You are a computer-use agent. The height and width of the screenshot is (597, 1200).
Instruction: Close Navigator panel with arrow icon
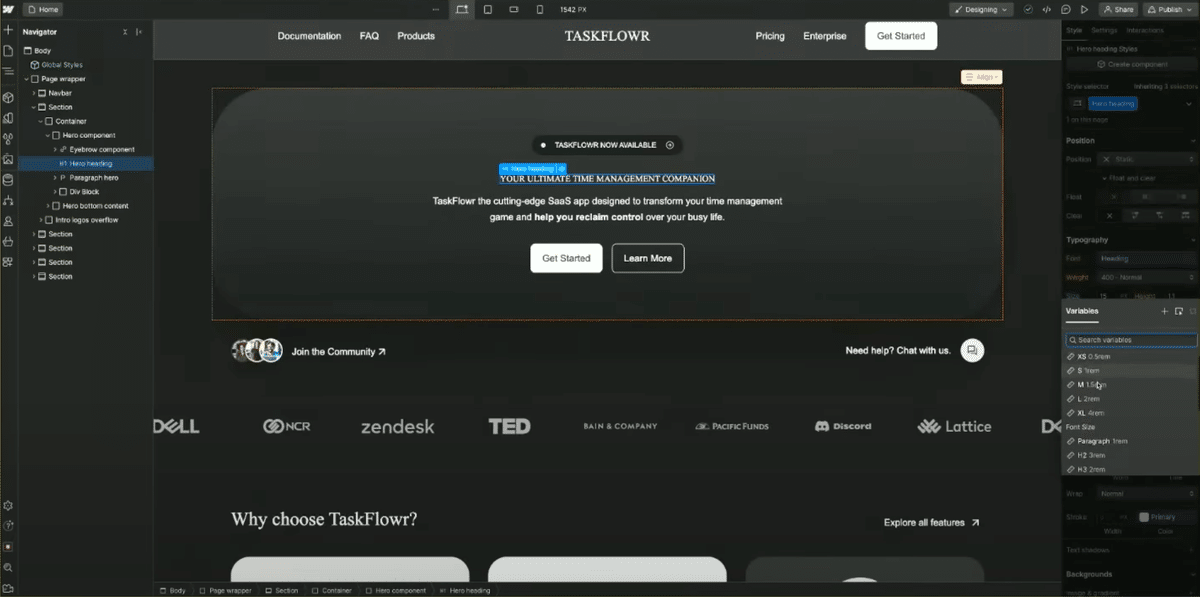tap(139, 32)
